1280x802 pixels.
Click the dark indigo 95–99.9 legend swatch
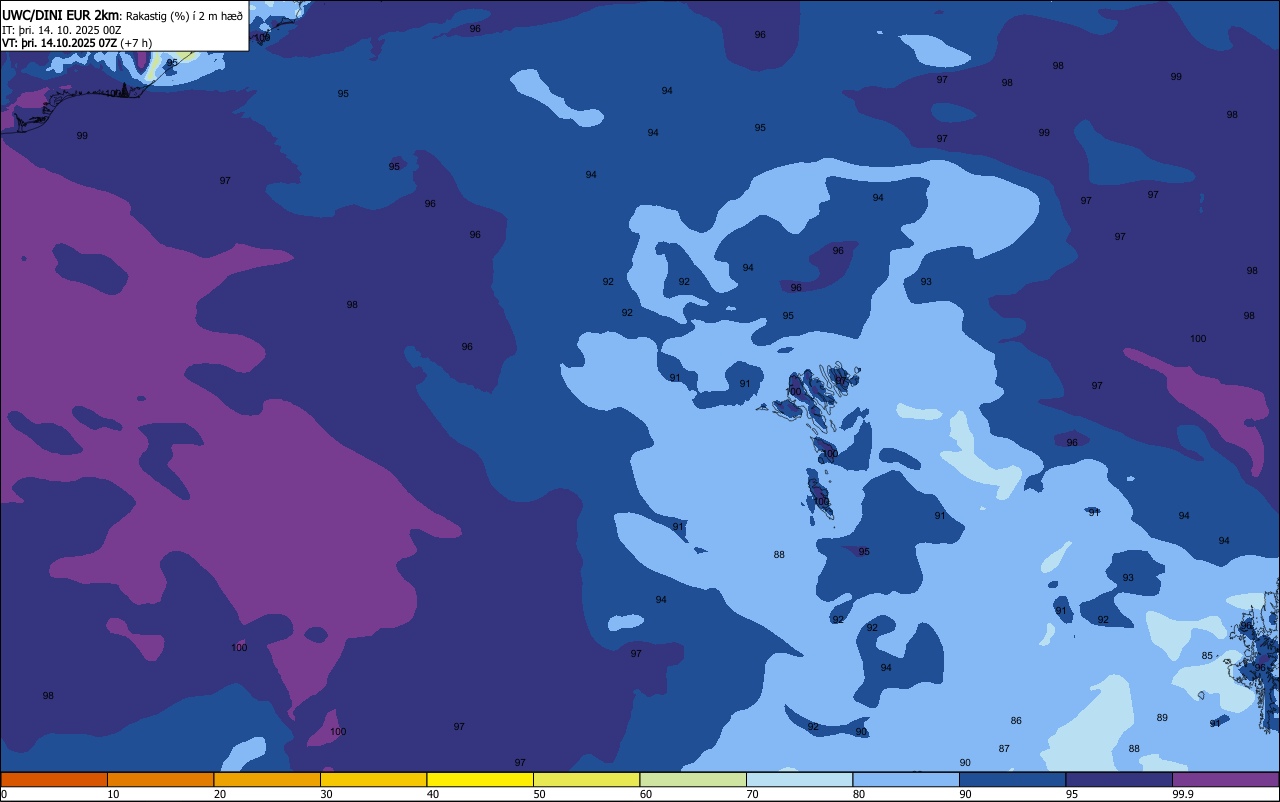(1119, 779)
